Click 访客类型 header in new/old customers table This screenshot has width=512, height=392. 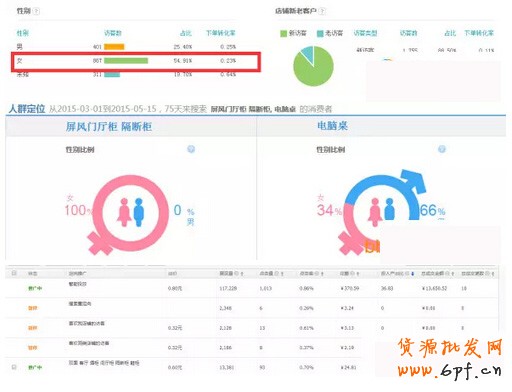click(x=365, y=33)
